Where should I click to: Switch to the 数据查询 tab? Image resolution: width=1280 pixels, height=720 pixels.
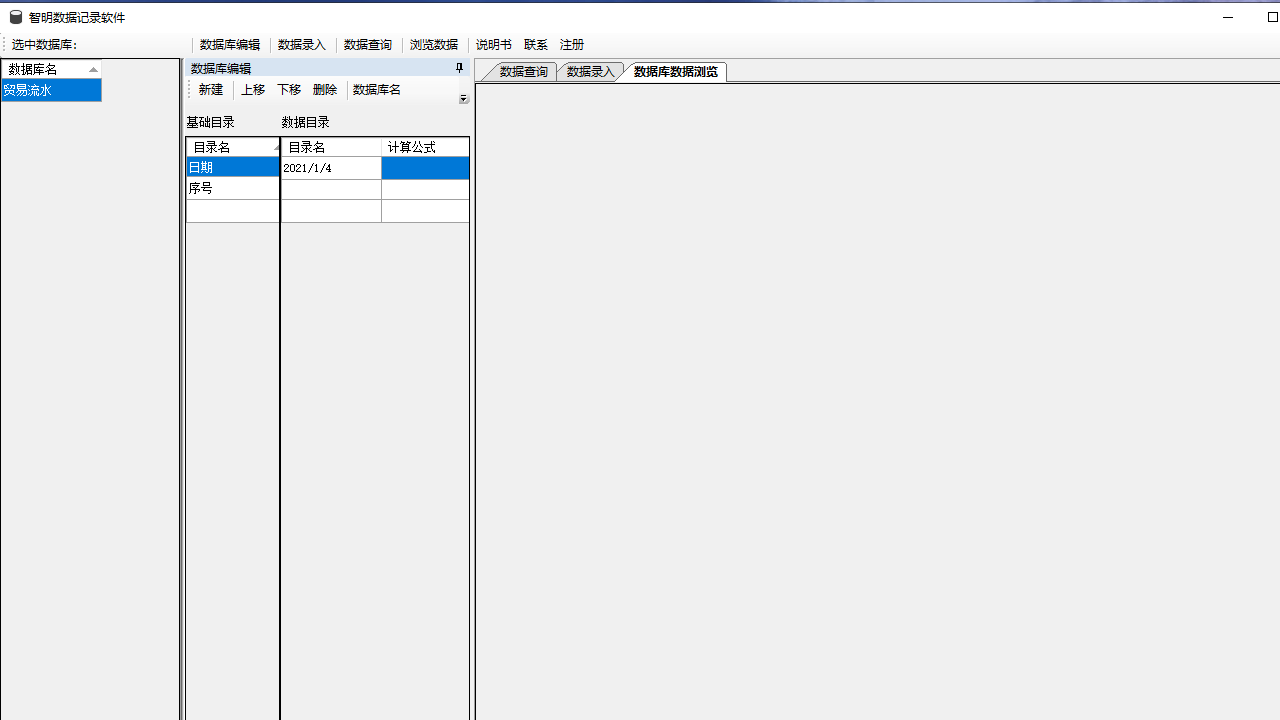[523, 72]
